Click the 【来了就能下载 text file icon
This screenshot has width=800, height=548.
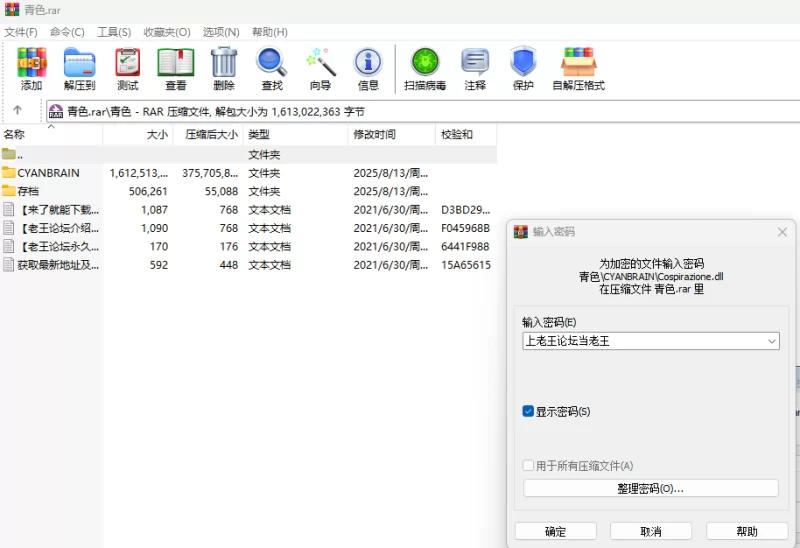coord(9,209)
